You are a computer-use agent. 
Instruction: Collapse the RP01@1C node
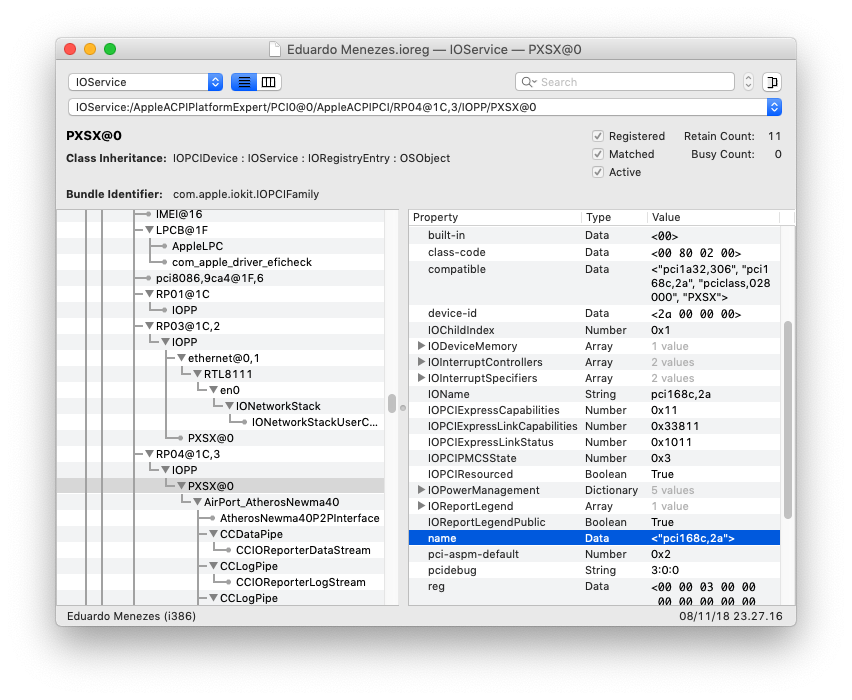(149, 294)
